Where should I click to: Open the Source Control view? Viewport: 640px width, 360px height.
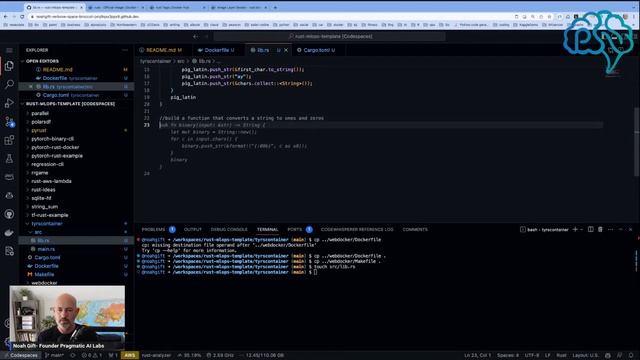click(9, 122)
